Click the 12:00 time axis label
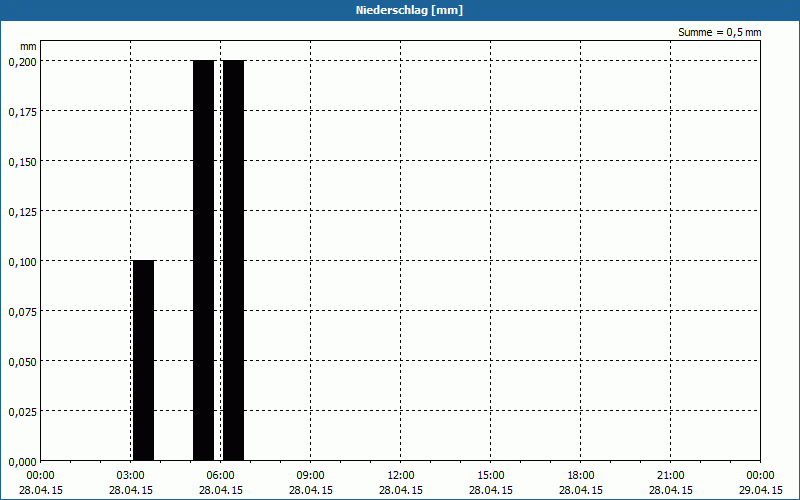 pyautogui.click(x=401, y=475)
